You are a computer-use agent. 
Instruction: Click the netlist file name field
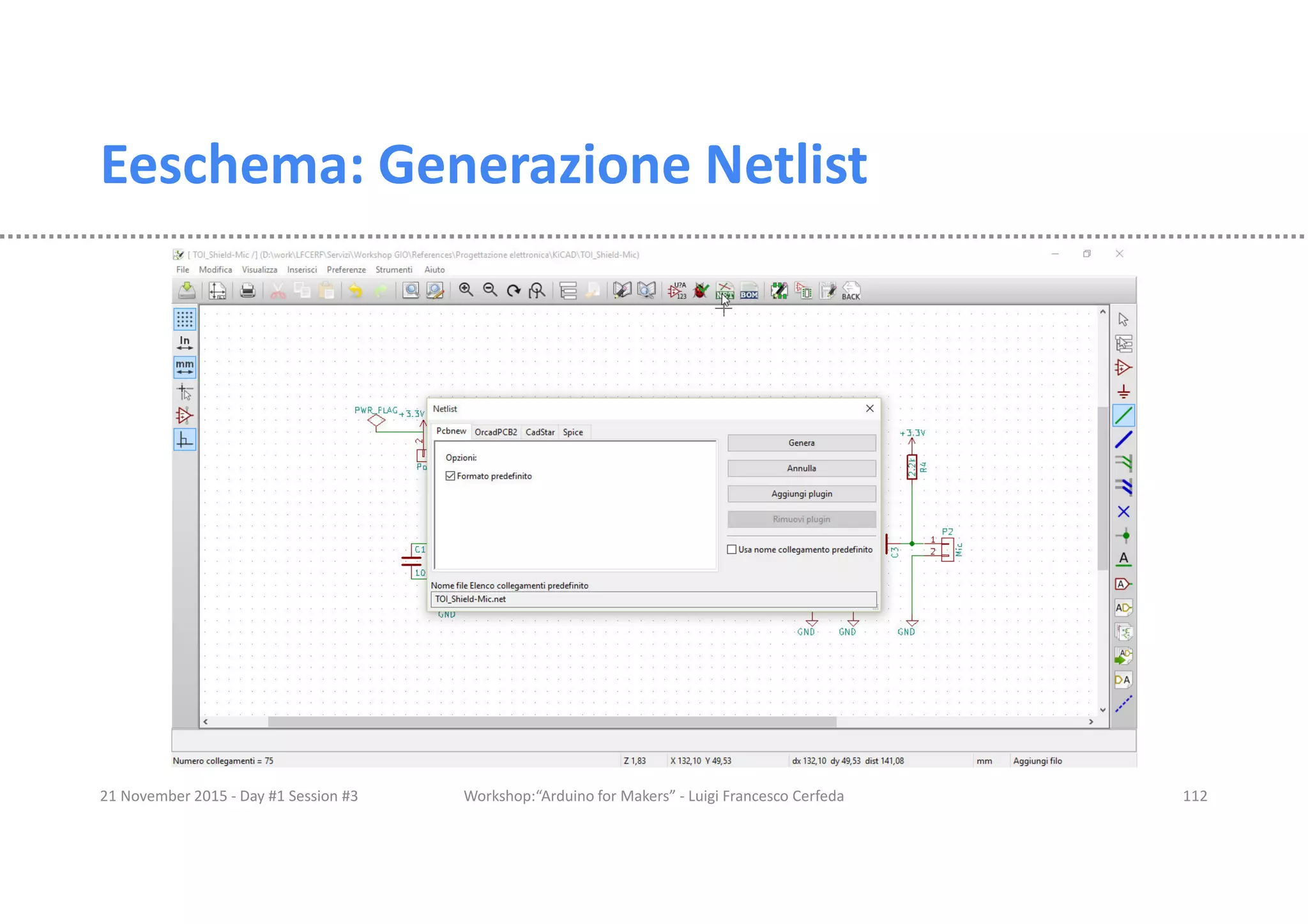tap(653, 600)
